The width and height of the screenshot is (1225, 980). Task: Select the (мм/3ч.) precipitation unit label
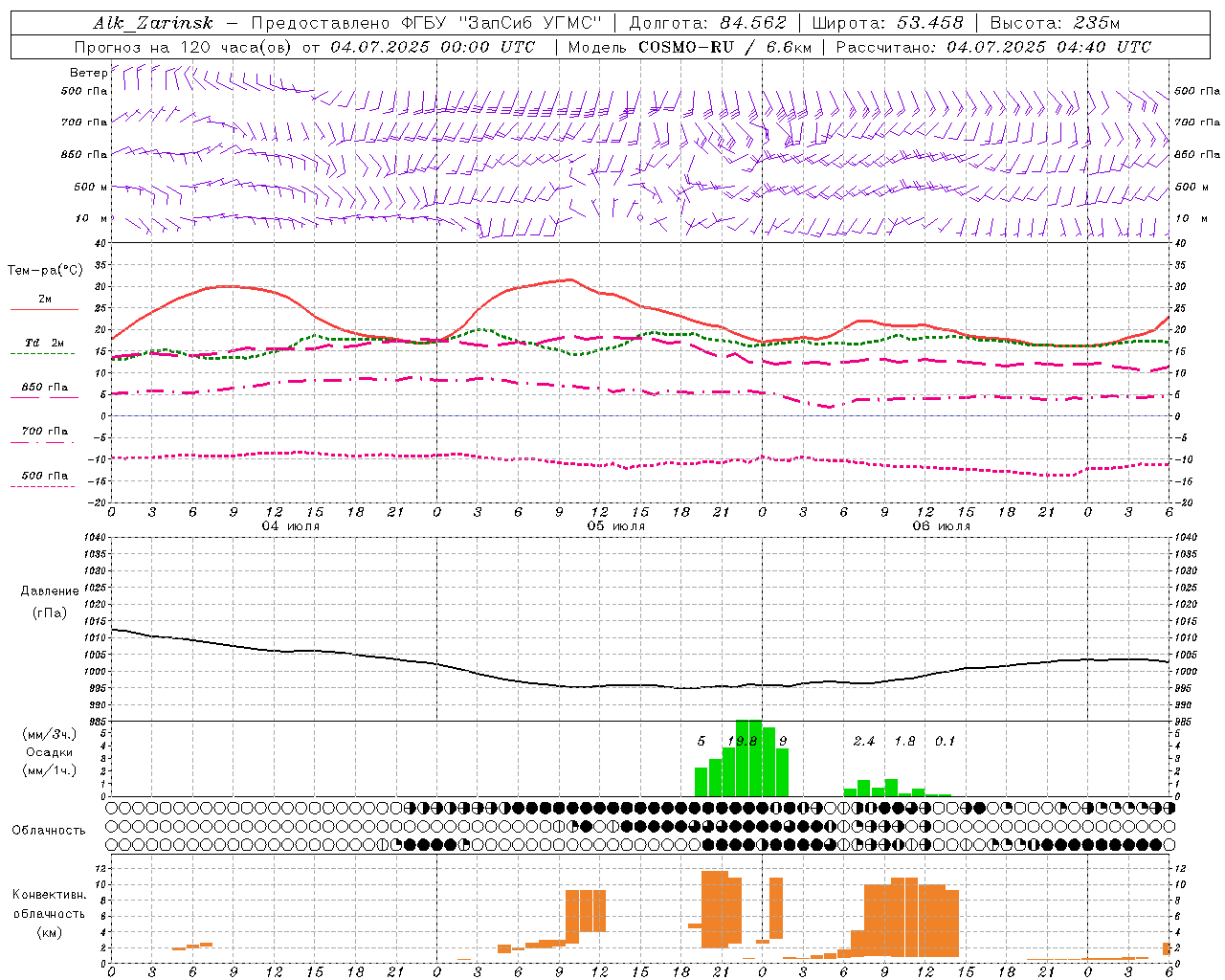tap(49, 734)
